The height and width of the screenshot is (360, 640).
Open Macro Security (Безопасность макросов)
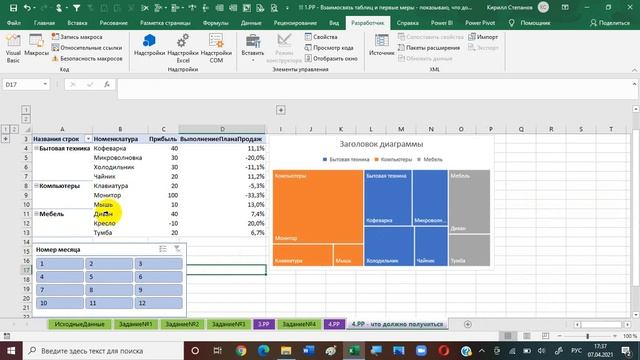87,58
